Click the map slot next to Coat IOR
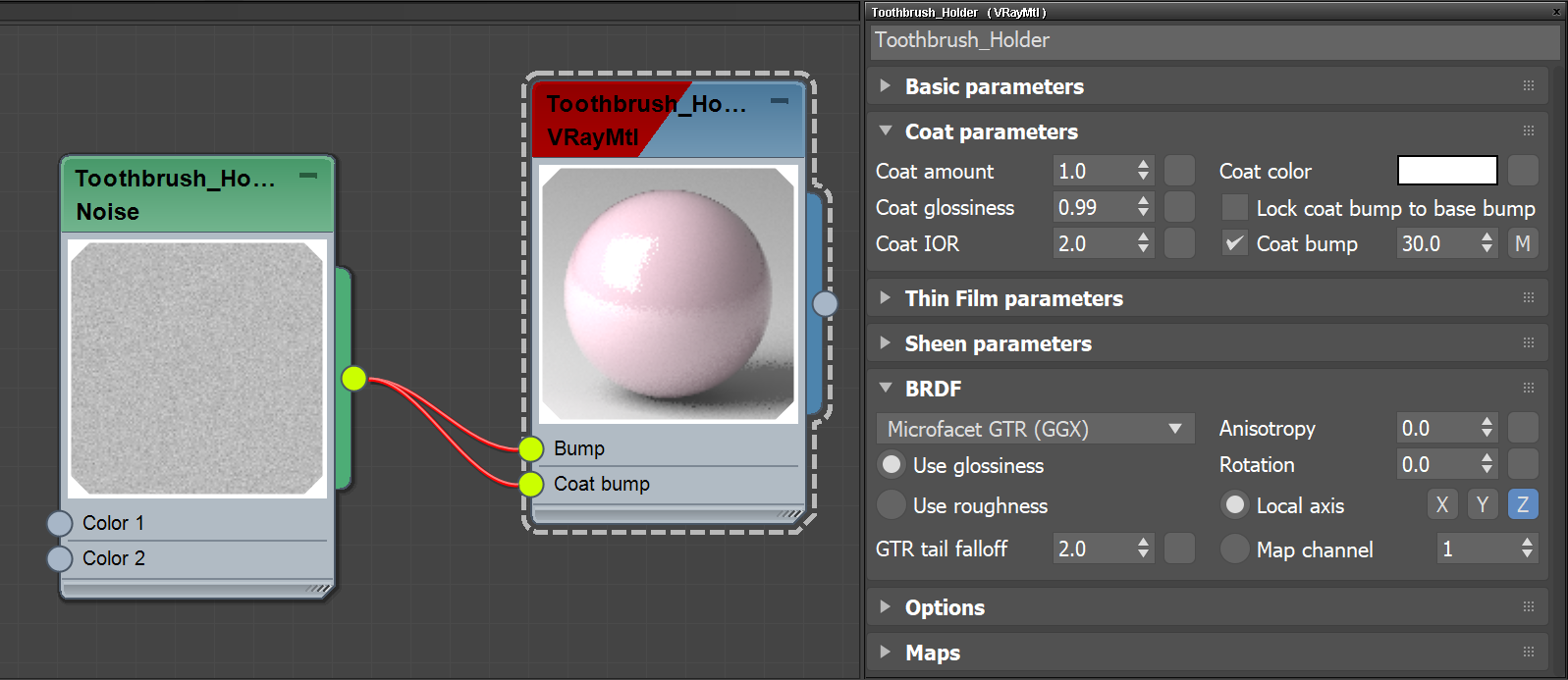 click(x=1179, y=243)
